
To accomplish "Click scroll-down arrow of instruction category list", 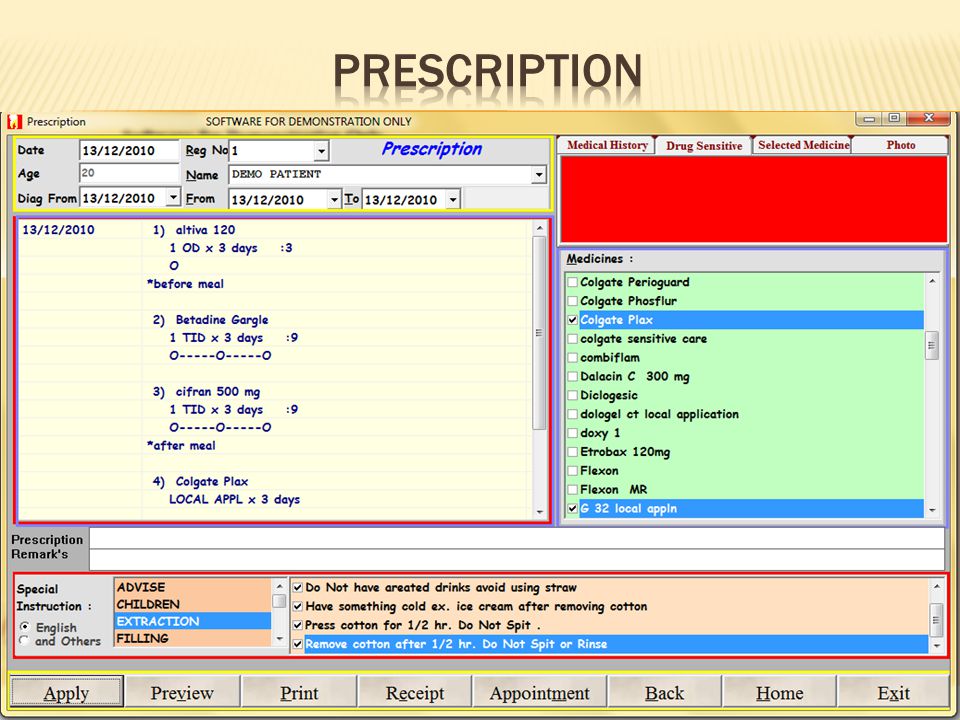I will pyautogui.click(x=279, y=639).
